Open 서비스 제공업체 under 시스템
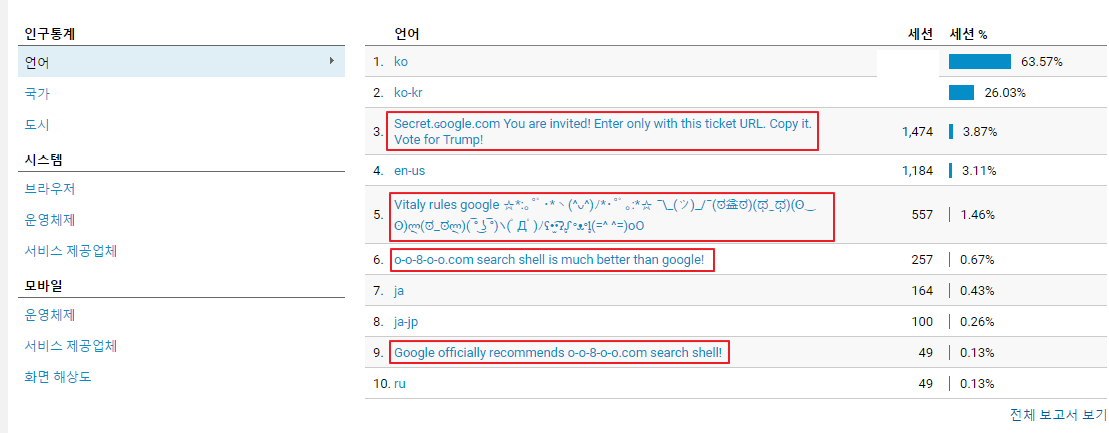The width and height of the screenshot is (1109, 433). coord(70,250)
